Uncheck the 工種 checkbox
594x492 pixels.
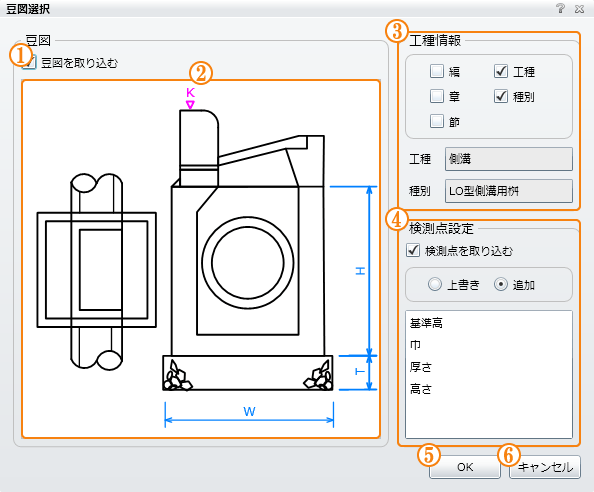(501, 71)
